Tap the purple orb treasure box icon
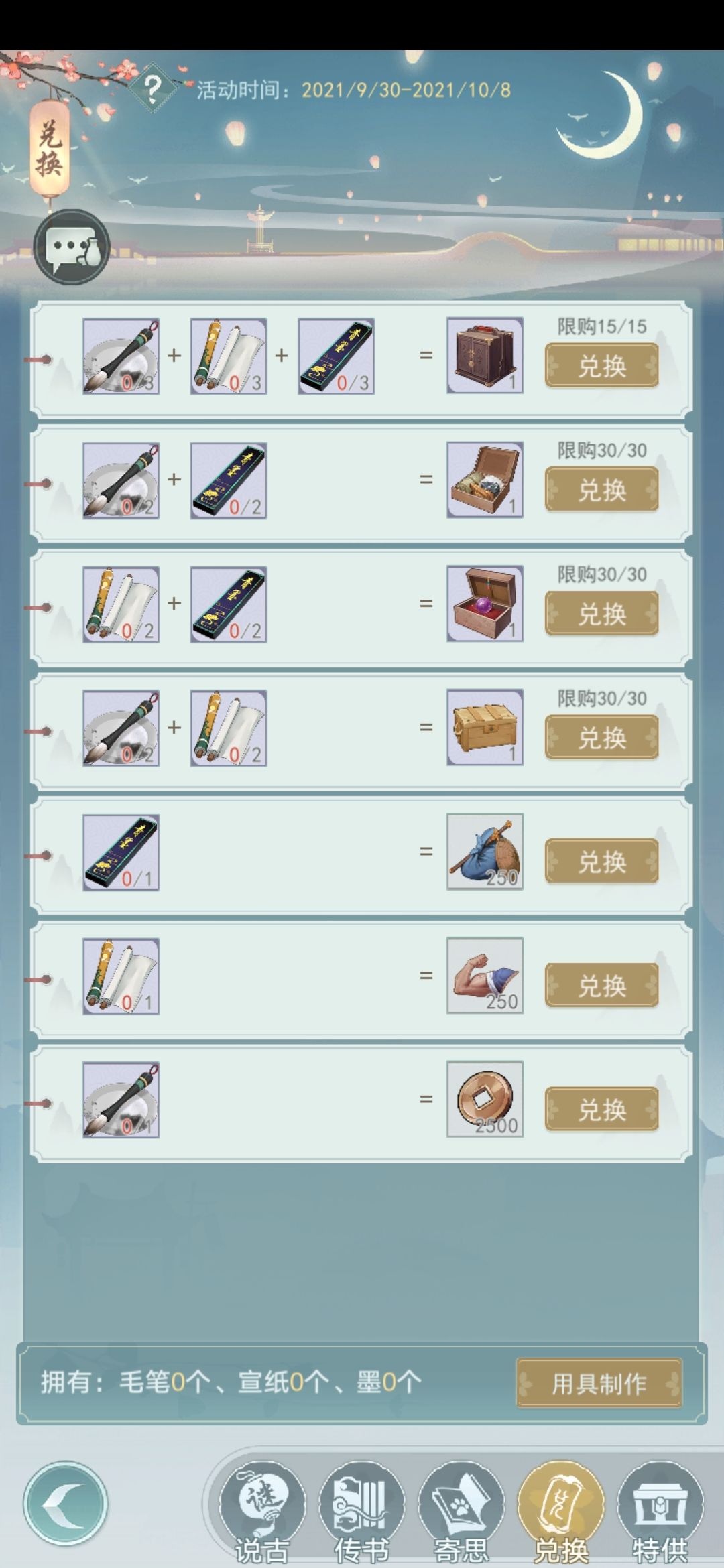Screen dimensions: 724x1568 tap(485, 603)
